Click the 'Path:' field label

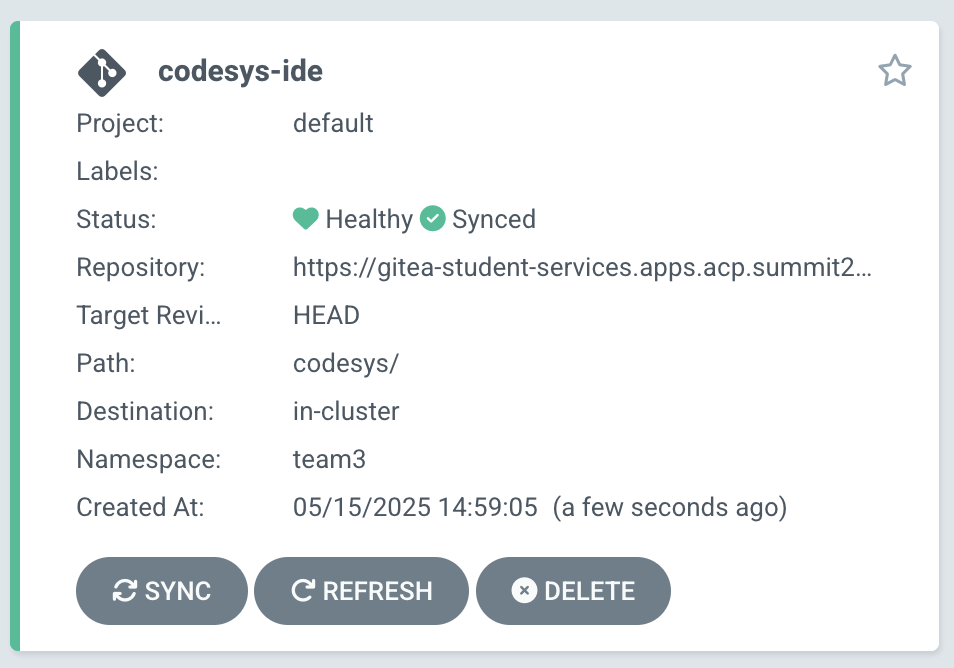coord(105,364)
